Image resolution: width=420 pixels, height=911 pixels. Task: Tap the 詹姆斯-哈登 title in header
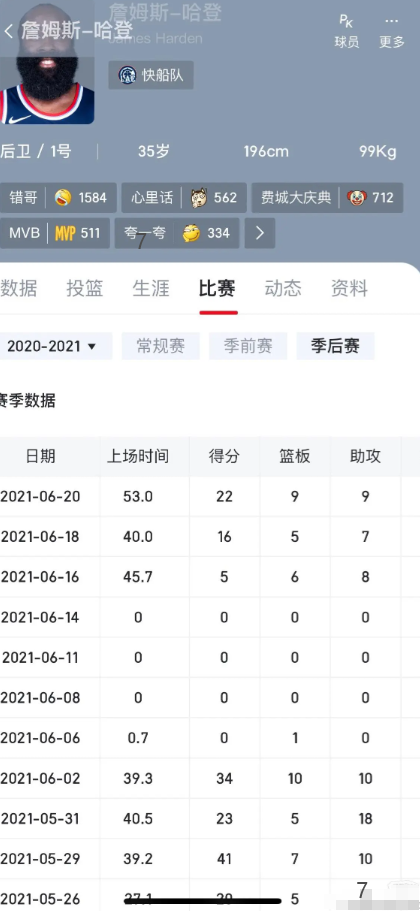click(77, 31)
